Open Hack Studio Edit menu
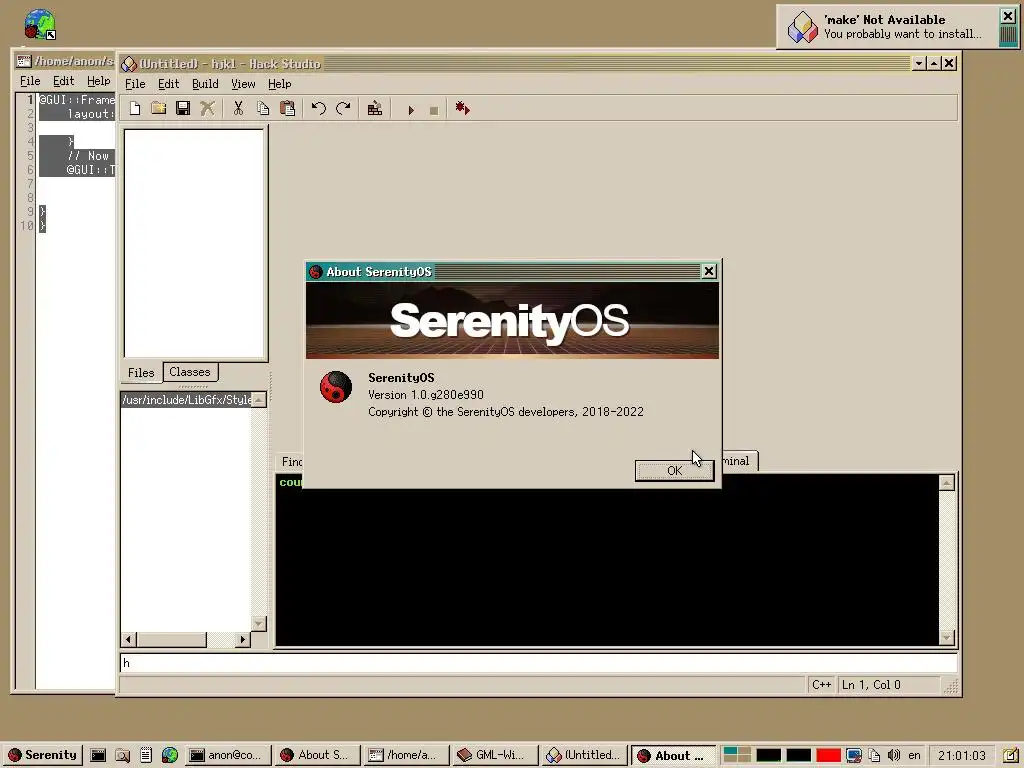This screenshot has height=768, width=1024. pyautogui.click(x=168, y=84)
